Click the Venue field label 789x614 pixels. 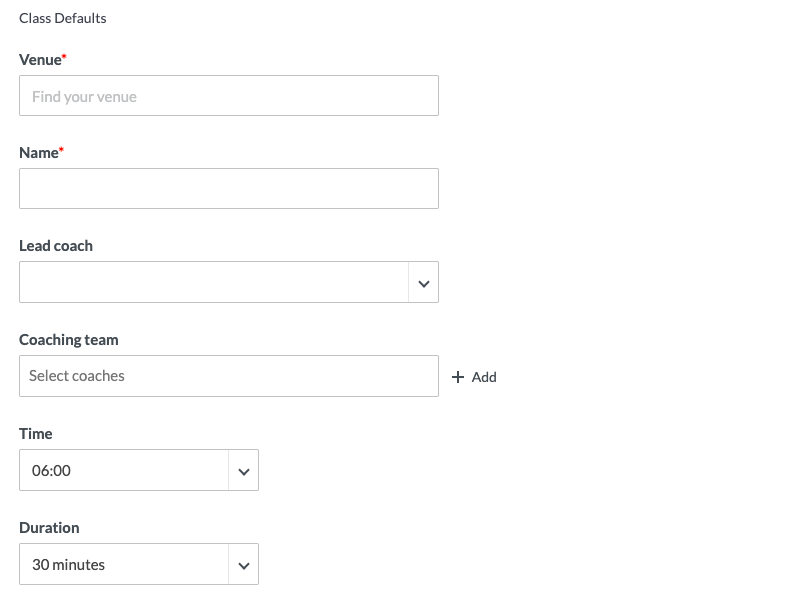pos(39,60)
